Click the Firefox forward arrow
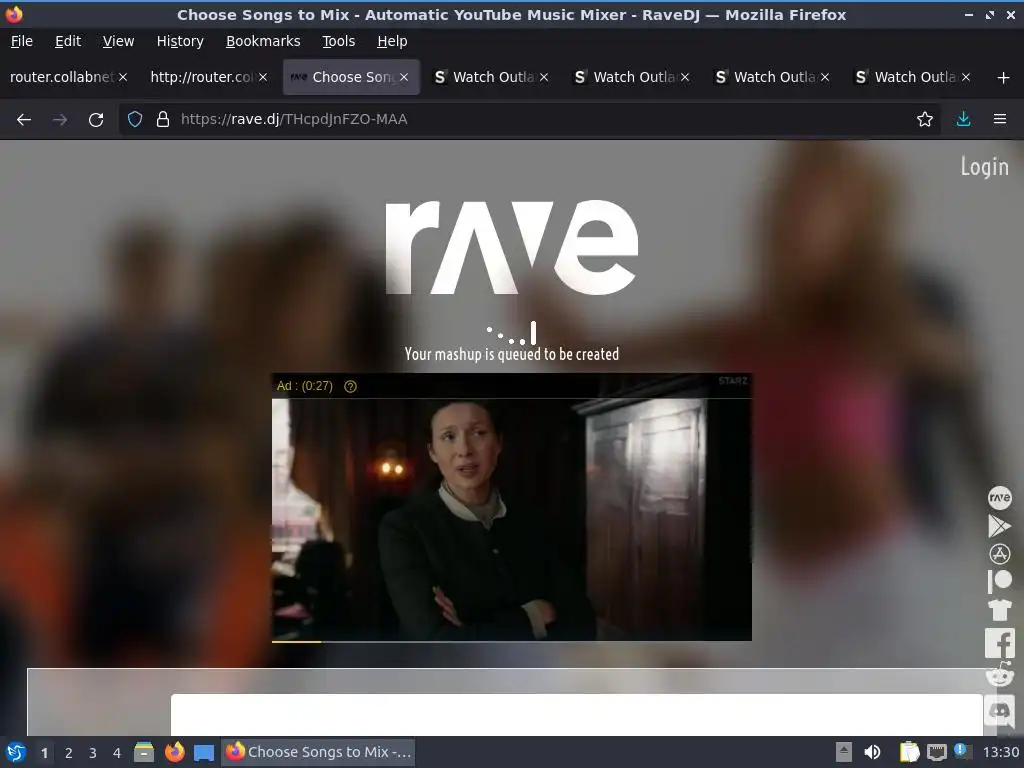This screenshot has height=768, width=1024. [59, 120]
